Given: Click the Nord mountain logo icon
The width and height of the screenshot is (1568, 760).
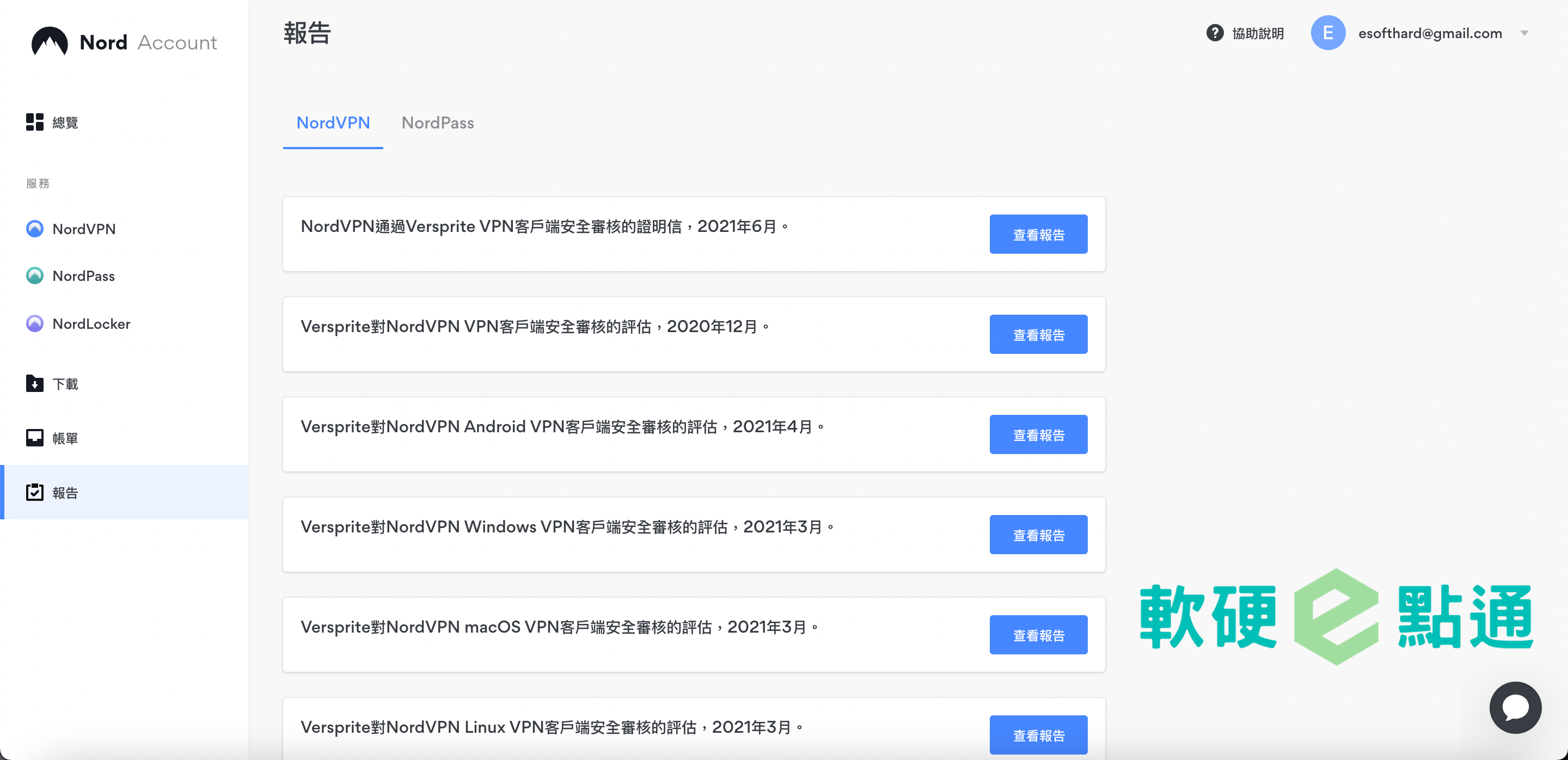Looking at the screenshot, I should [x=50, y=41].
